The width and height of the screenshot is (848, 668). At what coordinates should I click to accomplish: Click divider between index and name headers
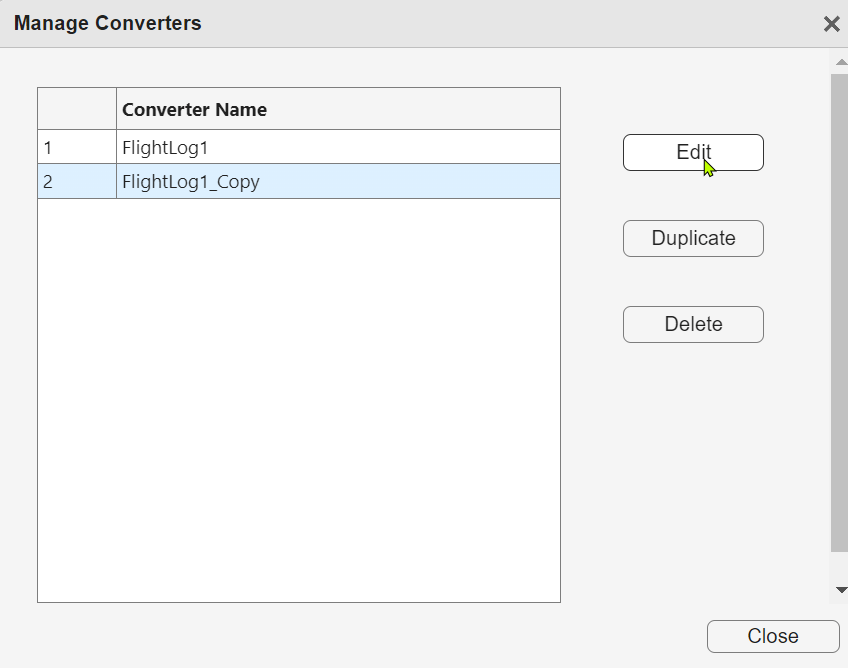[116, 109]
